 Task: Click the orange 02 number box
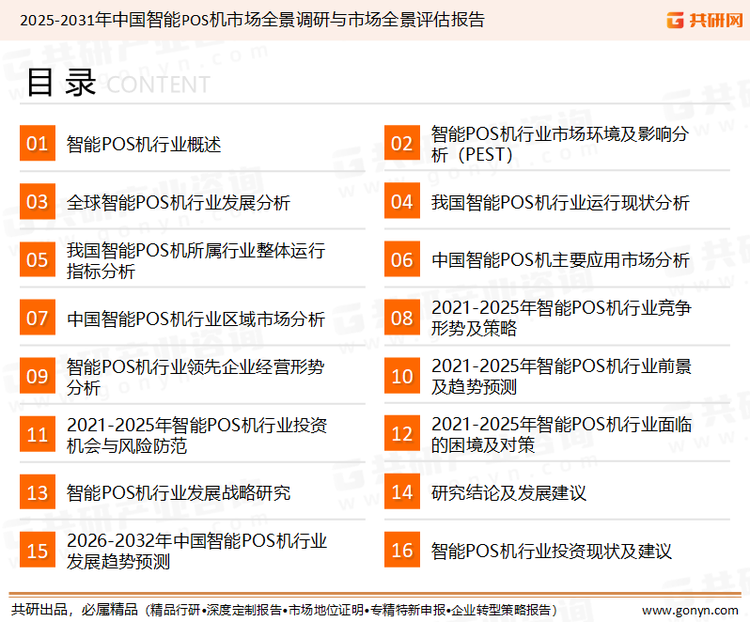pyautogui.click(x=402, y=143)
